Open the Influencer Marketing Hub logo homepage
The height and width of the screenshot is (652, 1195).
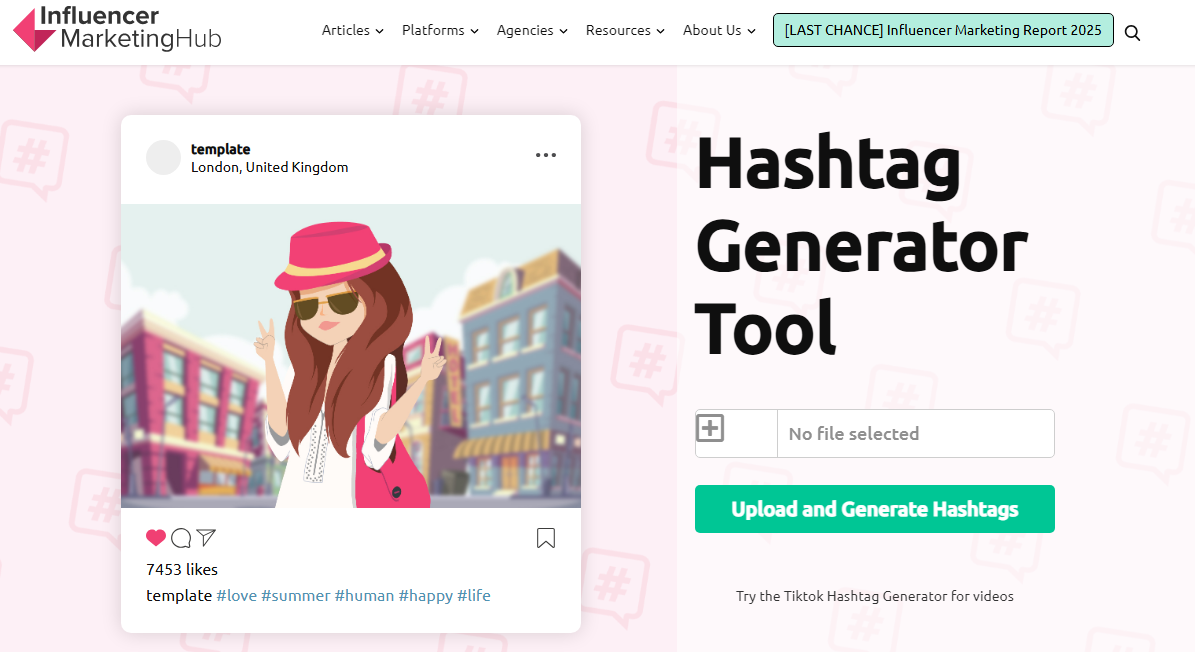click(117, 30)
